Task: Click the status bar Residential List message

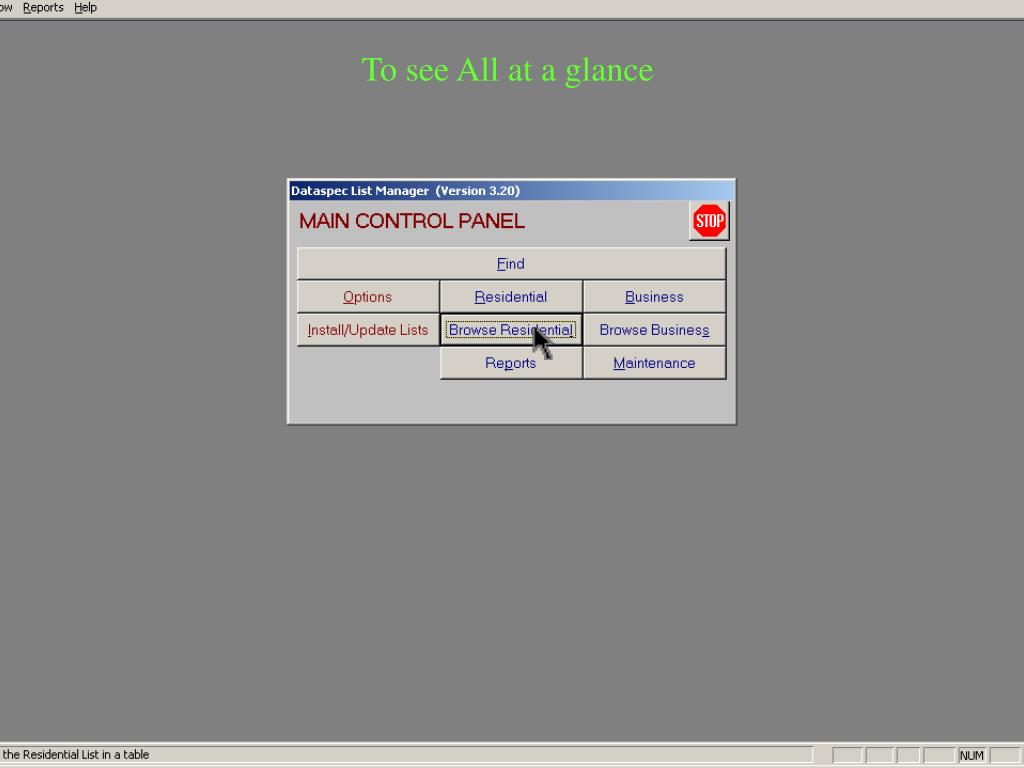Action: coord(76,754)
